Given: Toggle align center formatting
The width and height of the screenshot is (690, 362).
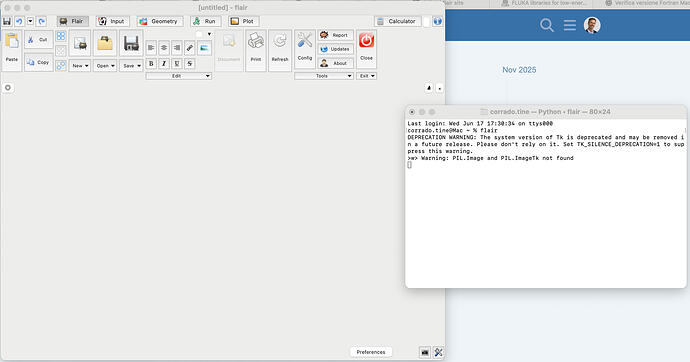Looking at the screenshot, I should tap(164, 48).
